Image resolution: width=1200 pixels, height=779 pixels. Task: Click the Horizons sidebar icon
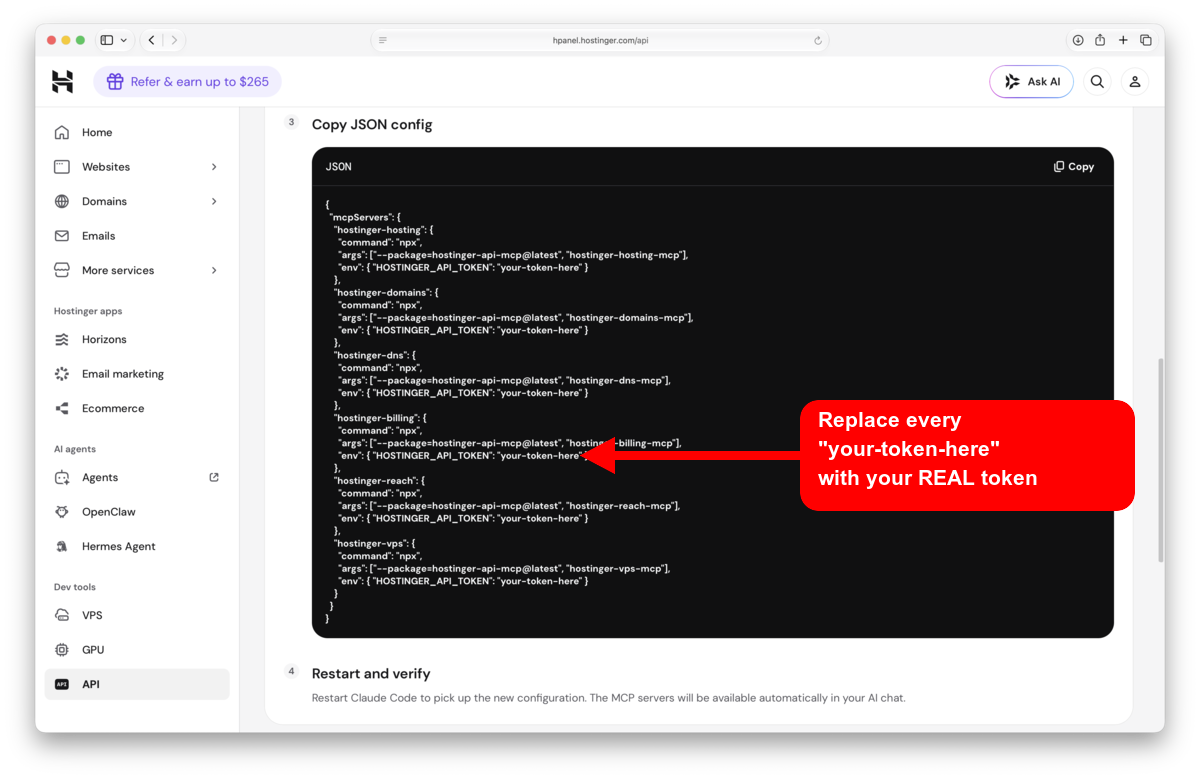point(62,339)
